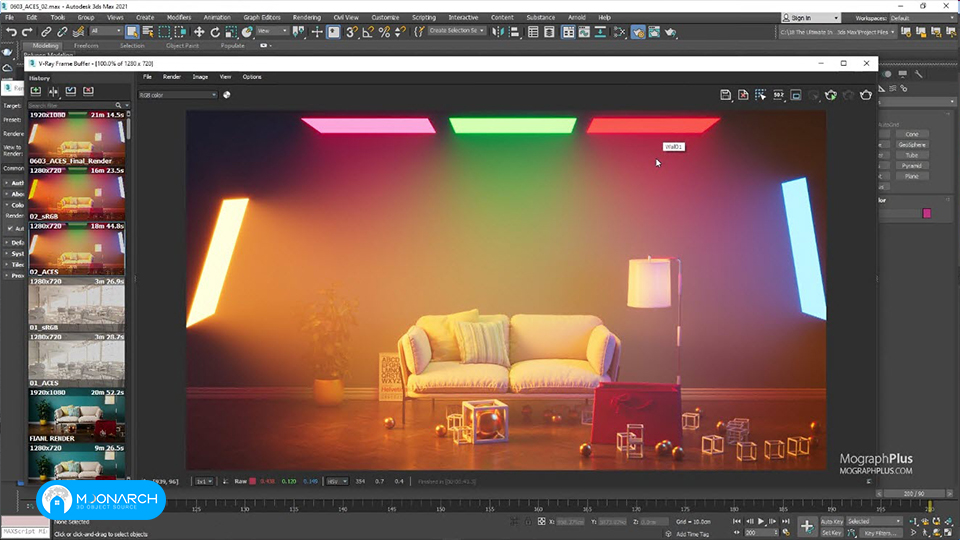Save current VFB image with disk icon
Image resolution: width=960 pixels, height=540 pixels.
726,95
